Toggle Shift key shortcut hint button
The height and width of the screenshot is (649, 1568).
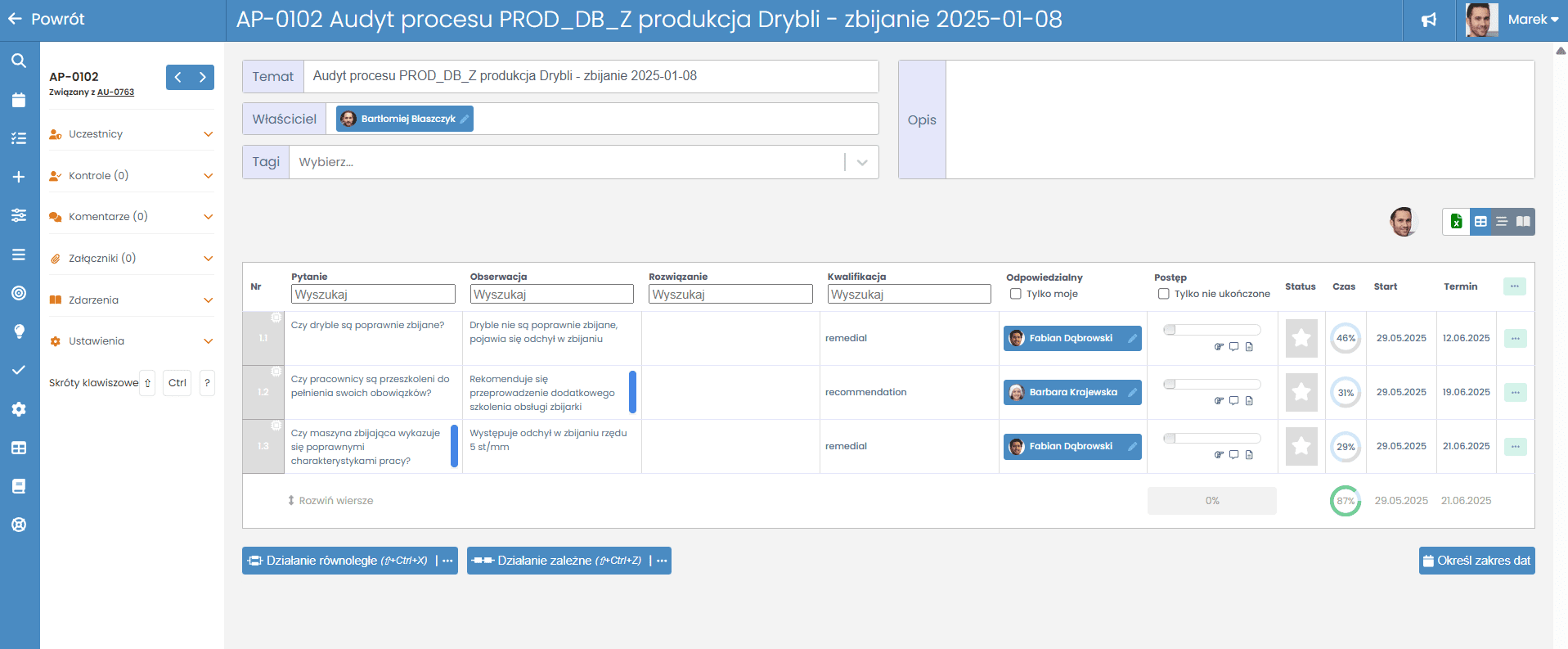(x=147, y=383)
